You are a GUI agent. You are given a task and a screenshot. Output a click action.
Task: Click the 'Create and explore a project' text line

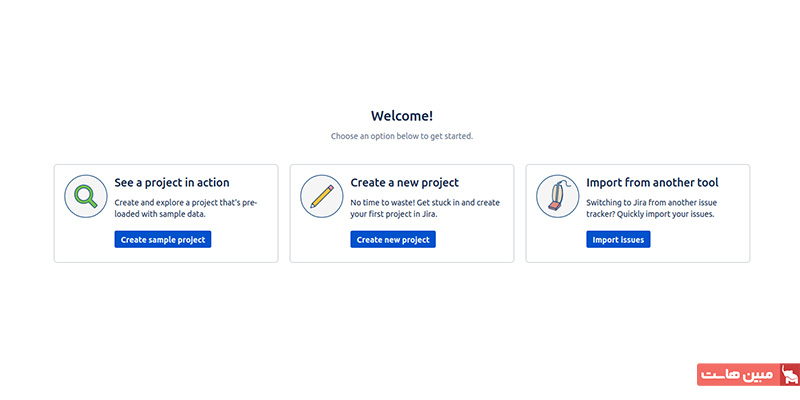[186, 203]
